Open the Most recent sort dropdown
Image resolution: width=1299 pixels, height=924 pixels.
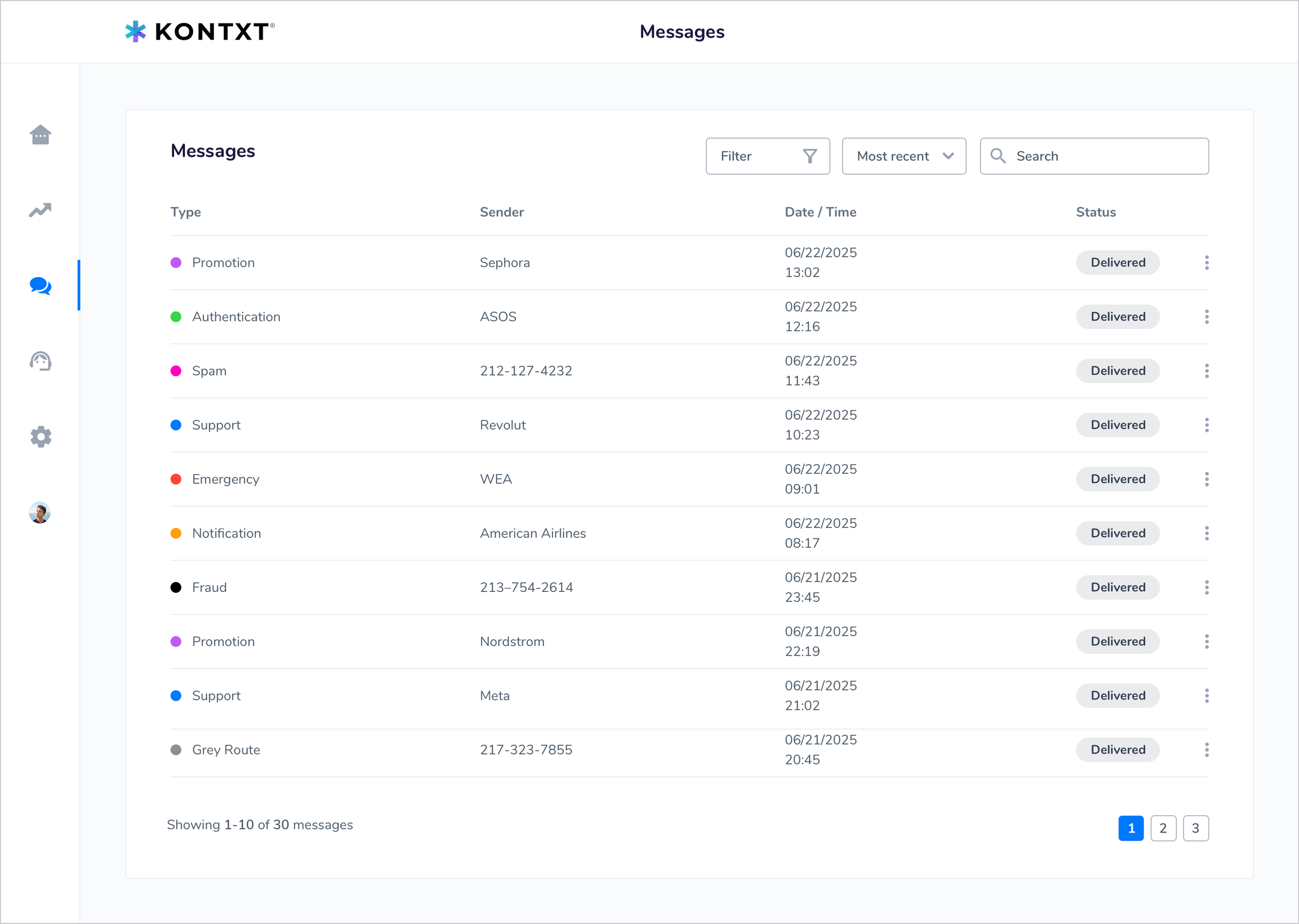pyautogui.click(x=904, y=155)
